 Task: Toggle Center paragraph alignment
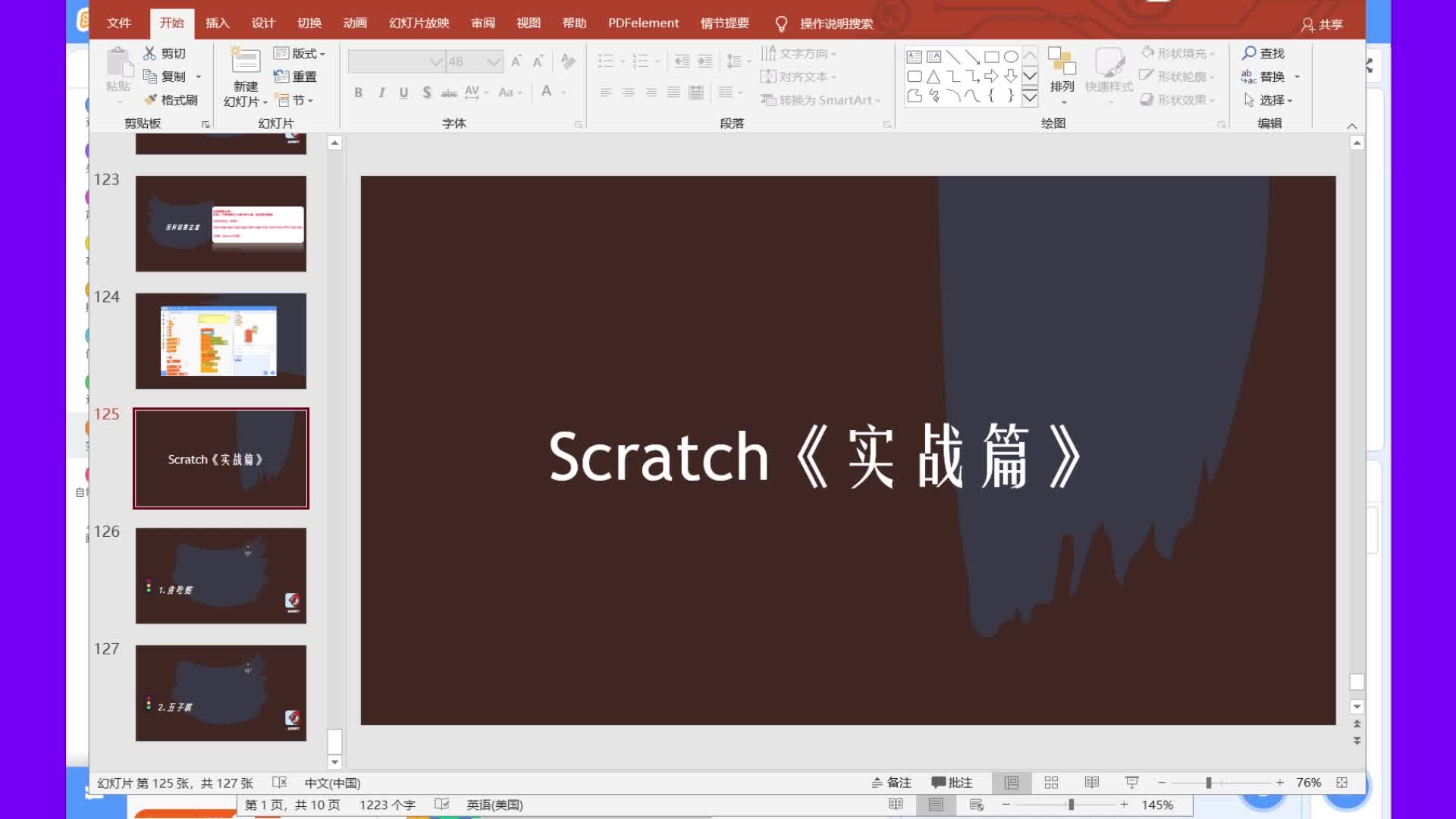[629, 93]
